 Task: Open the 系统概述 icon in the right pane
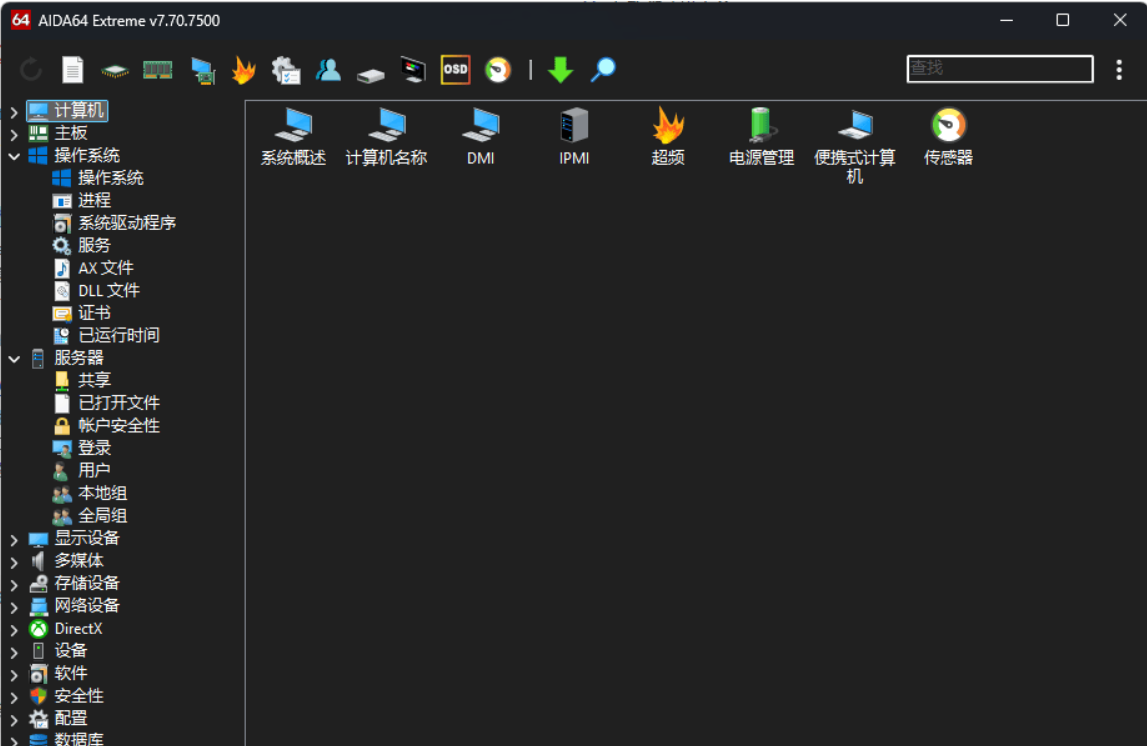pyautogui.click(x=293, y=137)
